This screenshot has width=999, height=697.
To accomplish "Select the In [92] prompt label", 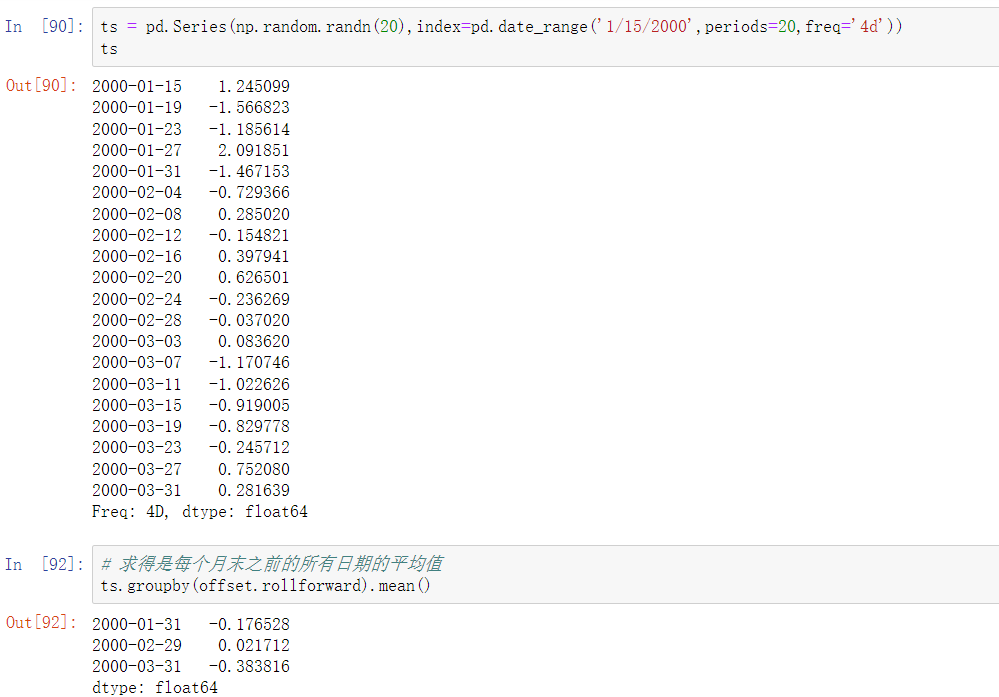I will [x=44, y=564].
